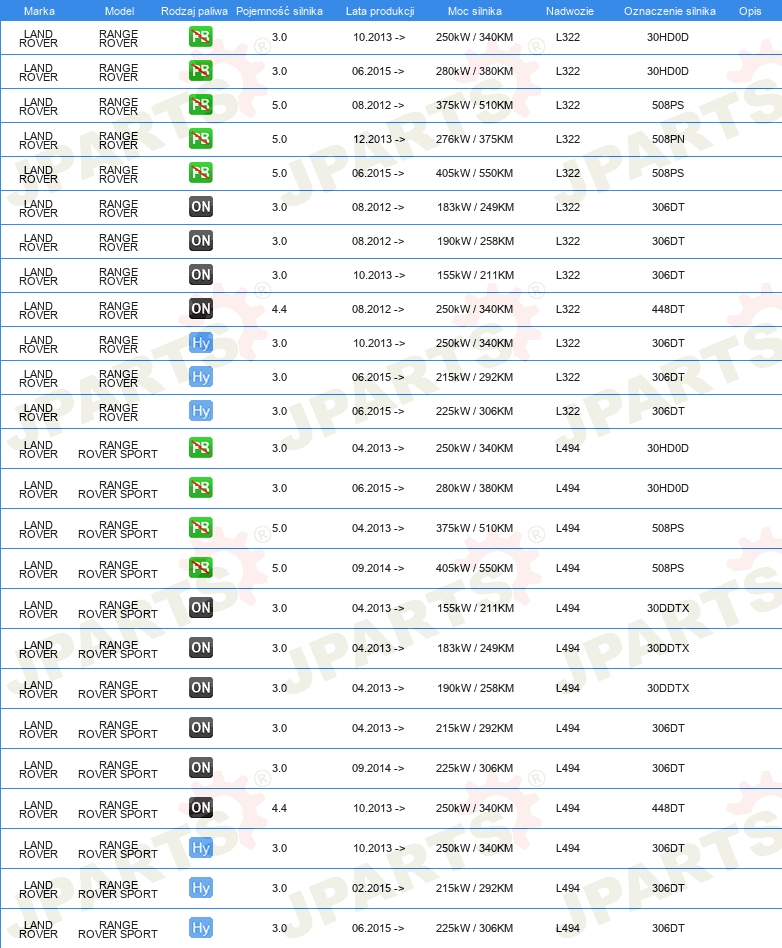Click the Rodzaj paliwa column header

(194, 11)
